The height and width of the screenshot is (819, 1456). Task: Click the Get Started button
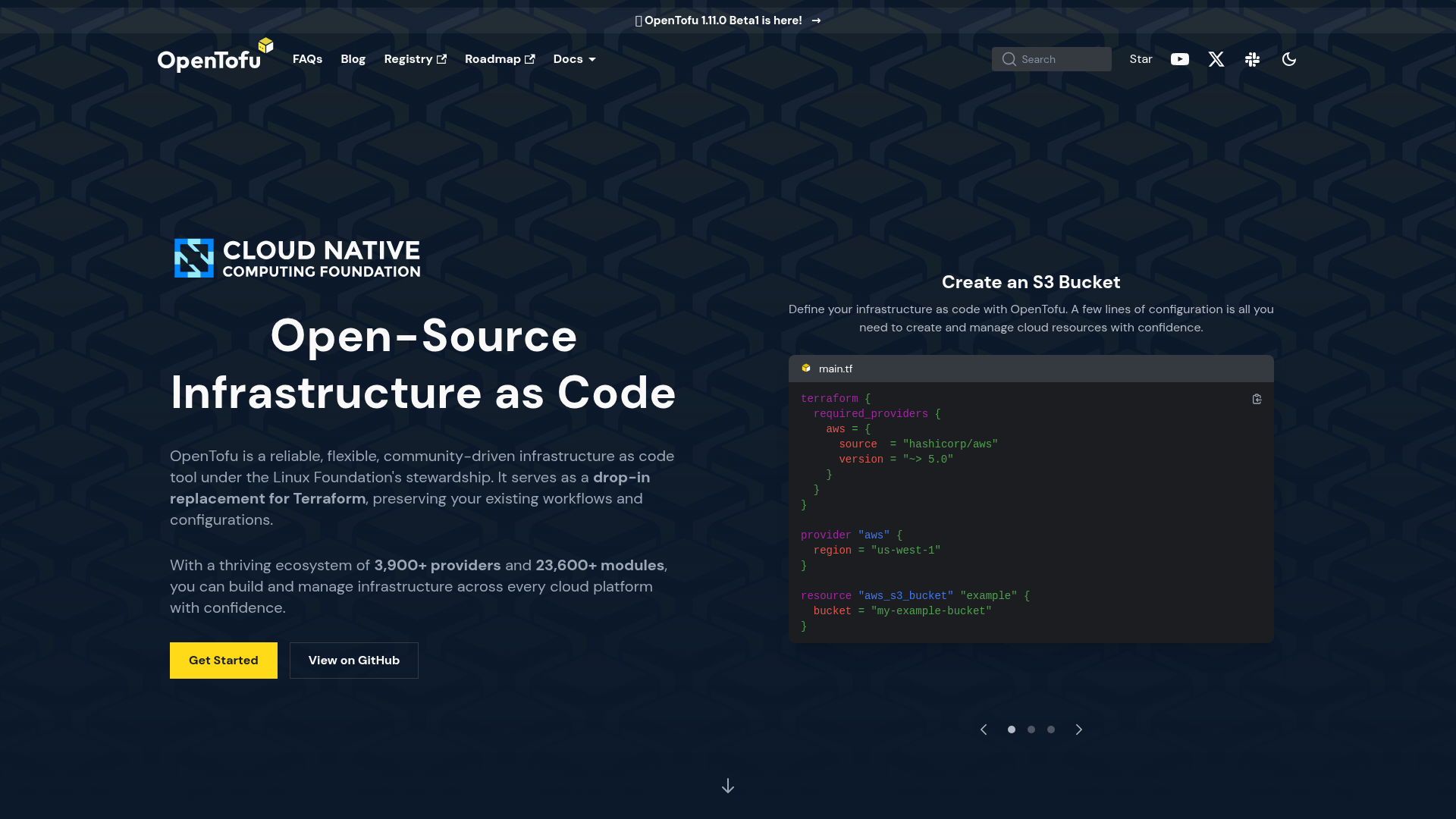223,660
